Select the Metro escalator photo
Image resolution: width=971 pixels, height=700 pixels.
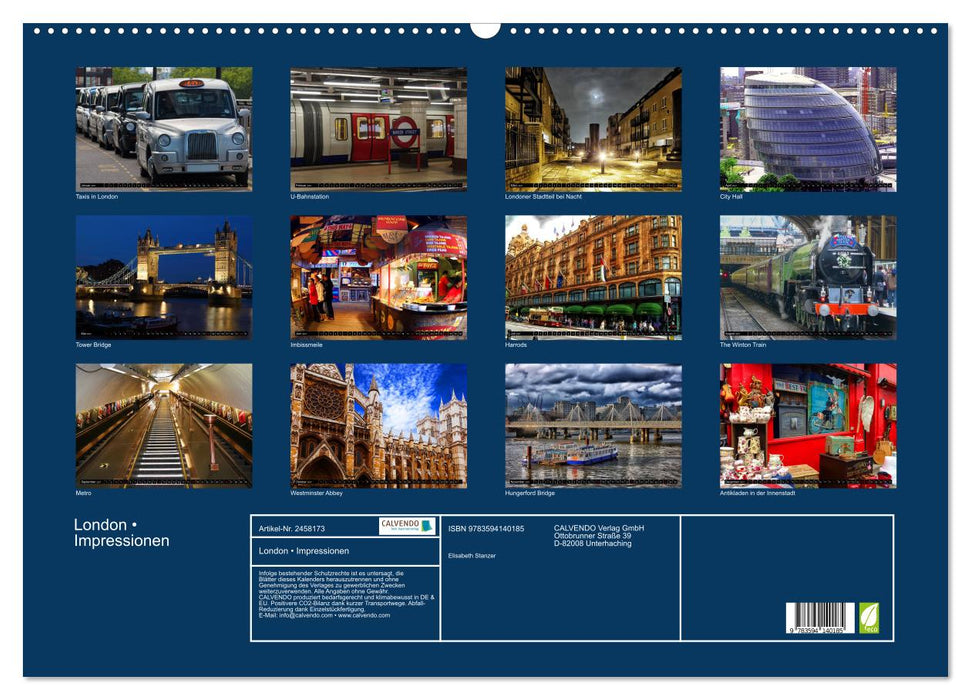click(164, 426)
